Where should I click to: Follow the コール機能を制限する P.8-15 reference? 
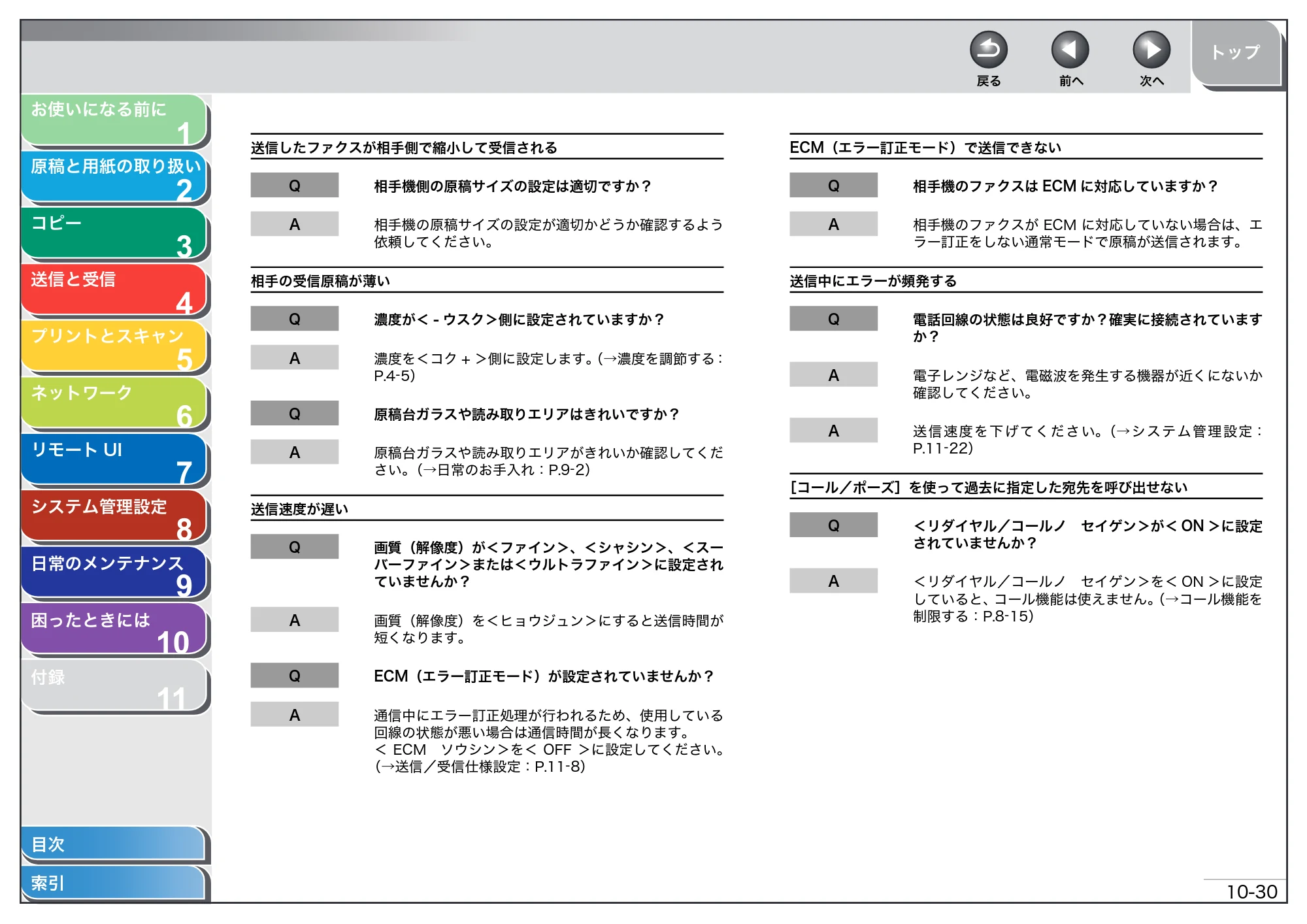[x=1087, y=608]
